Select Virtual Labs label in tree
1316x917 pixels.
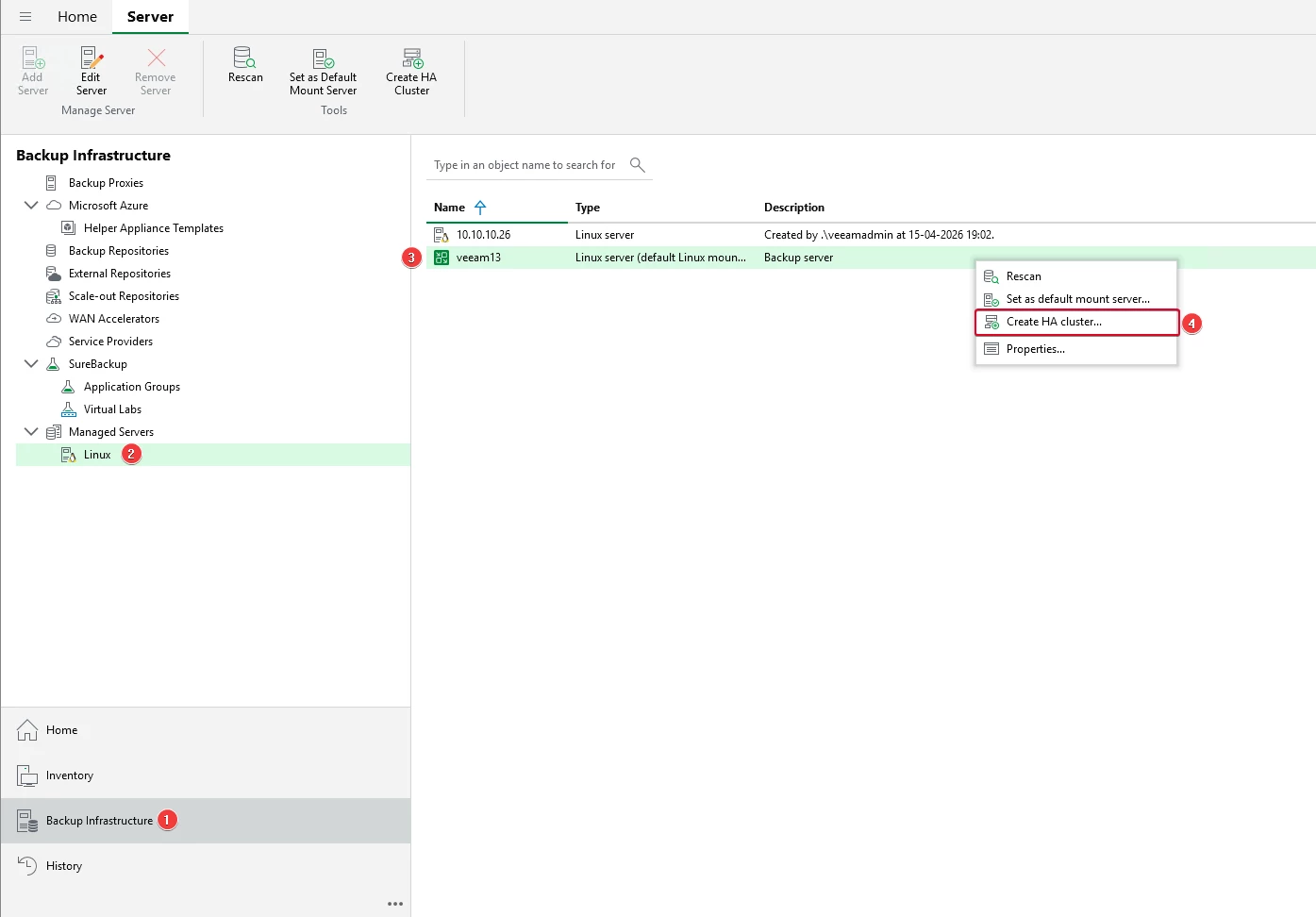(112, 409)
